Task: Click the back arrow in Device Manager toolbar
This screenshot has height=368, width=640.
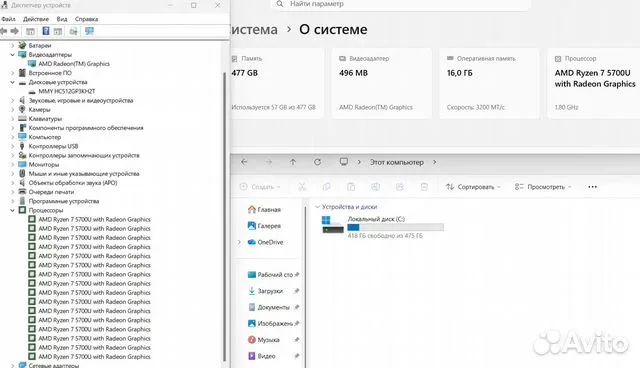Action: 4,31
